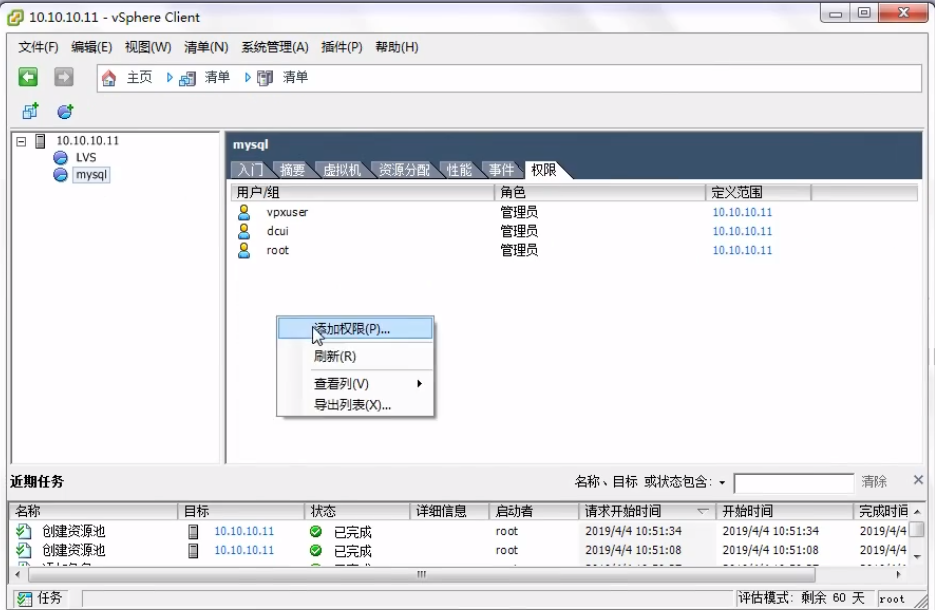Click sort arrow on 请求开始时间 column
935x610 pixels.
pyautogui.click(x=702, y=511)
